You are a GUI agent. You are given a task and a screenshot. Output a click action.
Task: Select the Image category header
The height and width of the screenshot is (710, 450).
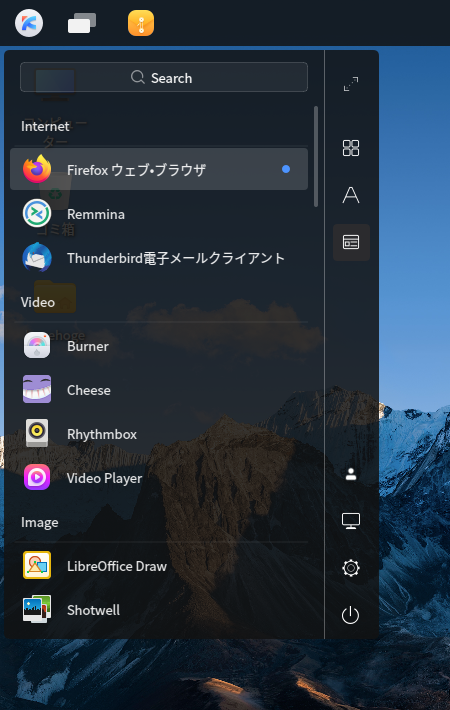click(x=40, y=523)
